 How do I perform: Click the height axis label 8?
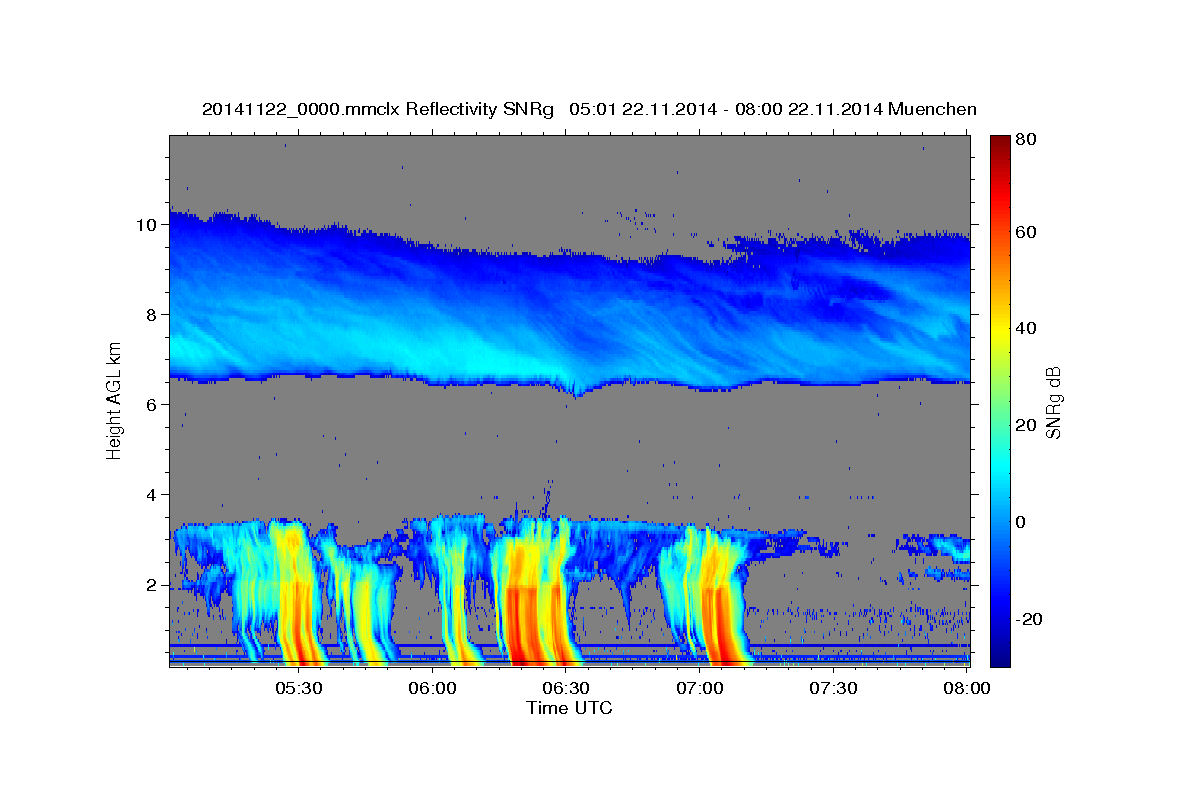point(153,315)
